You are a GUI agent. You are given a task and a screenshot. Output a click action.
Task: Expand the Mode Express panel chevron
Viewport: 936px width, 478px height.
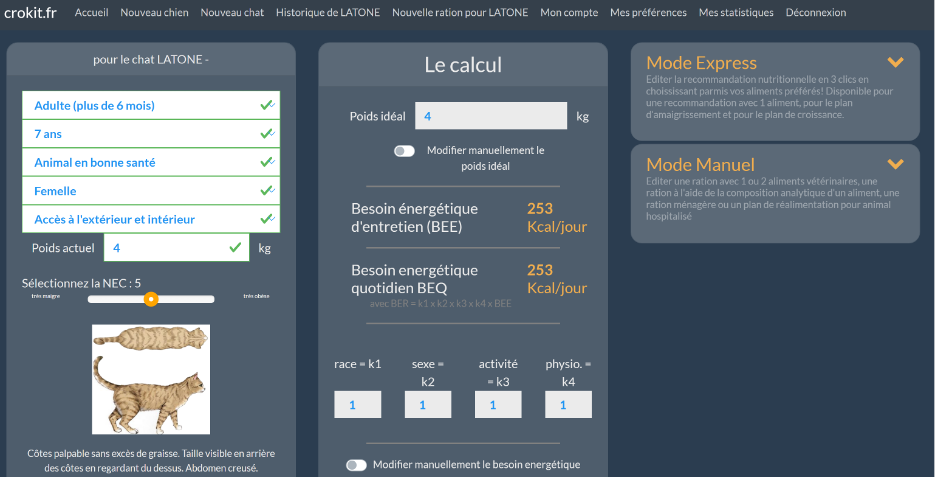(895, 62)
